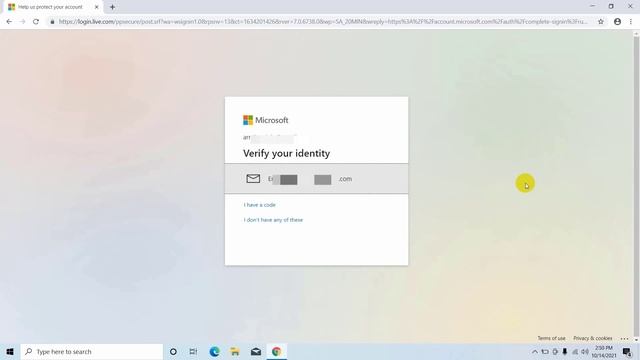Click 'I don't have any of these' link
Viewport: 640px width, 360px height.
coord(273,220)
